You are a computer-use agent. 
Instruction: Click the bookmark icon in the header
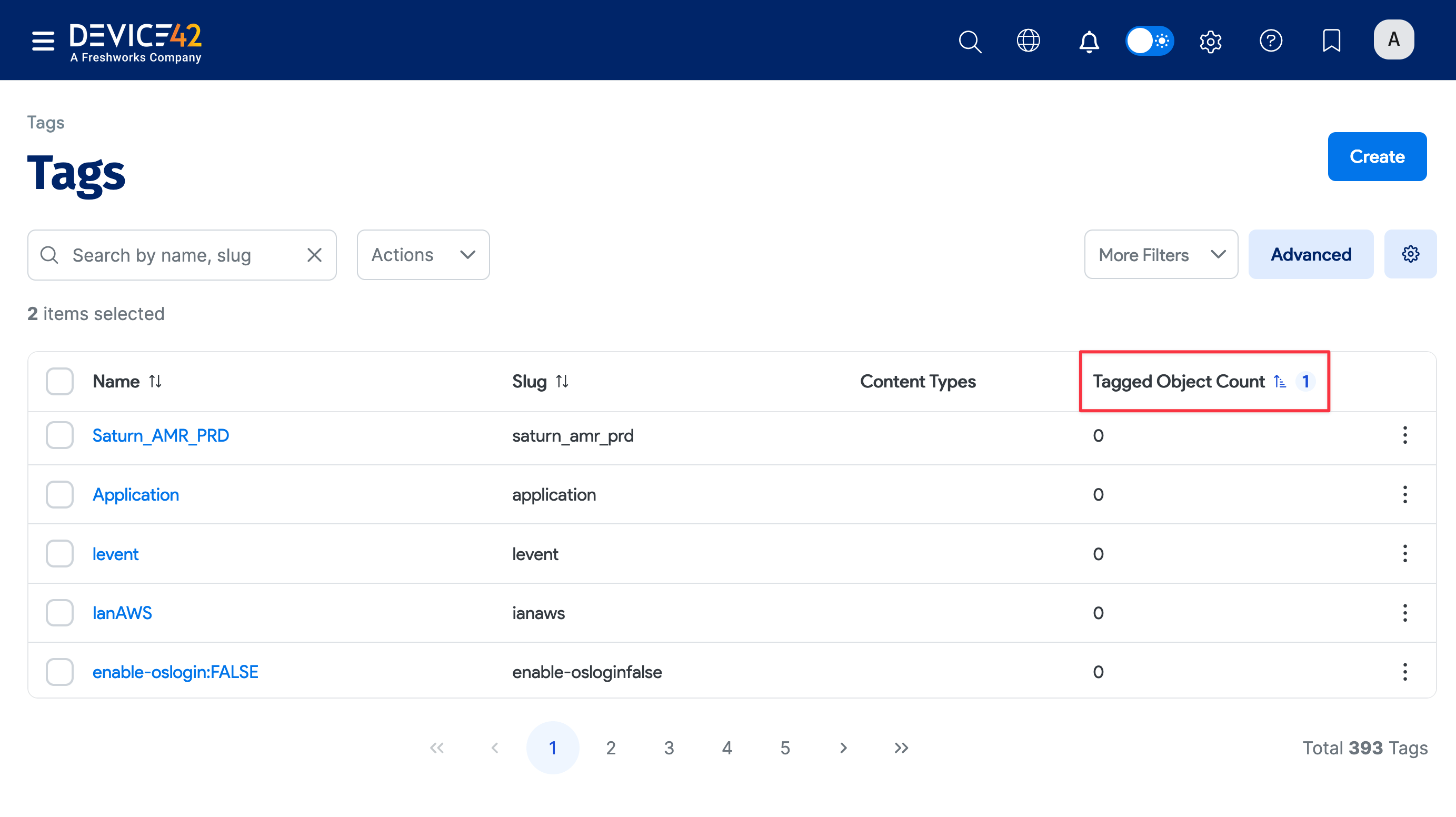click(1332, 40)
